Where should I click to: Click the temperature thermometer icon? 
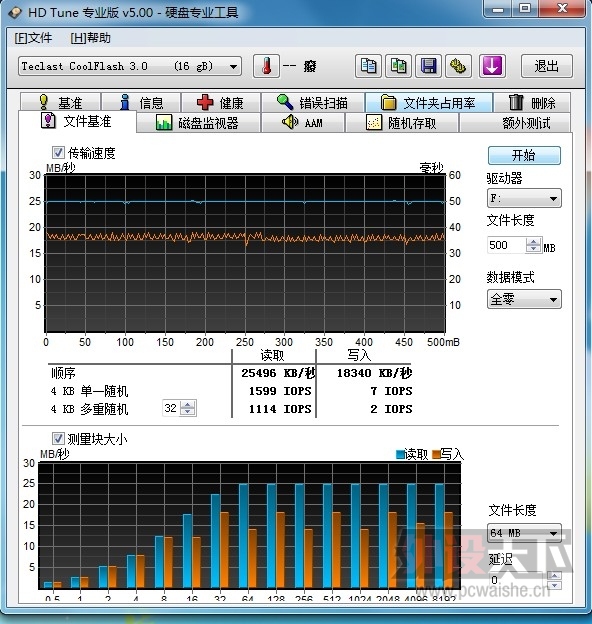[x=266, y=66]
